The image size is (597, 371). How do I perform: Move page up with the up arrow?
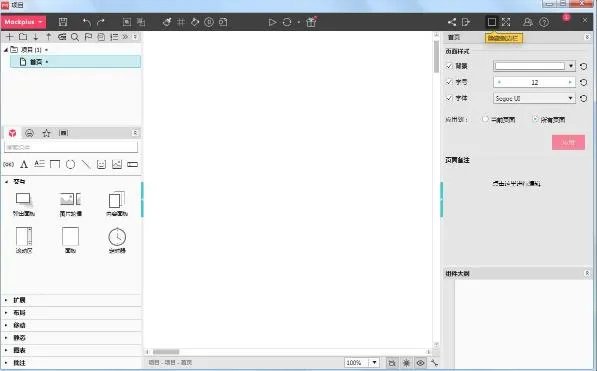49,37
